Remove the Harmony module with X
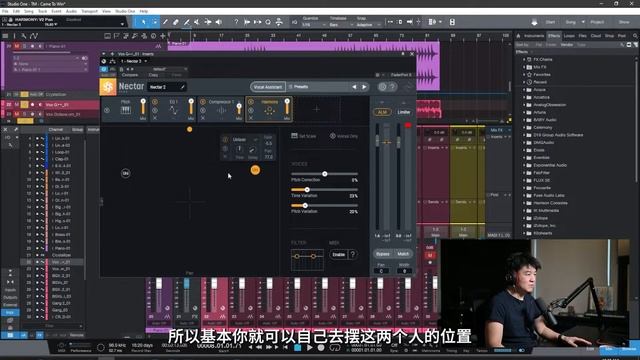The height and width of the screenshot is (360, 640). (251, 118)
